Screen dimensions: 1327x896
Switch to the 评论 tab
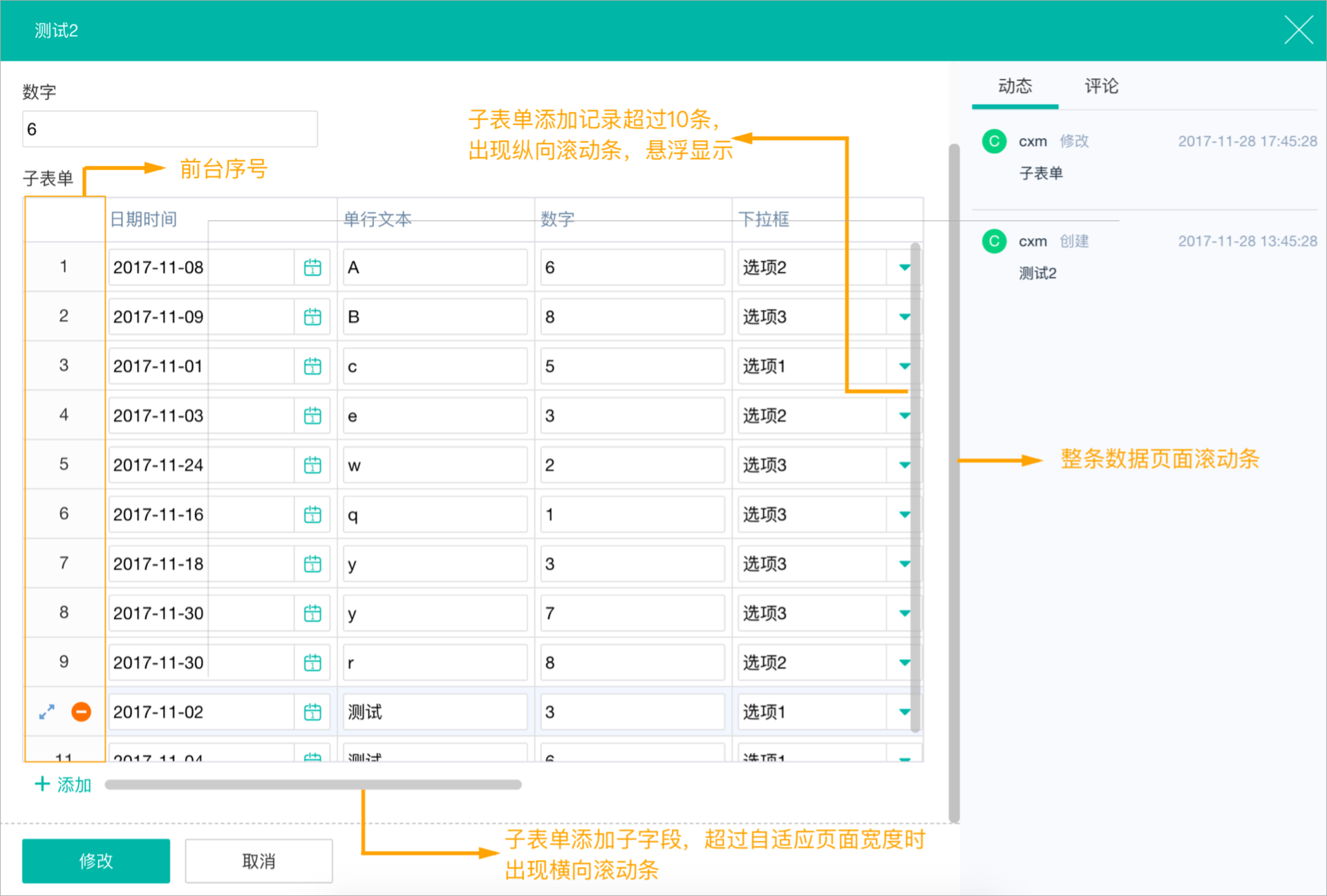[1101, 86]
